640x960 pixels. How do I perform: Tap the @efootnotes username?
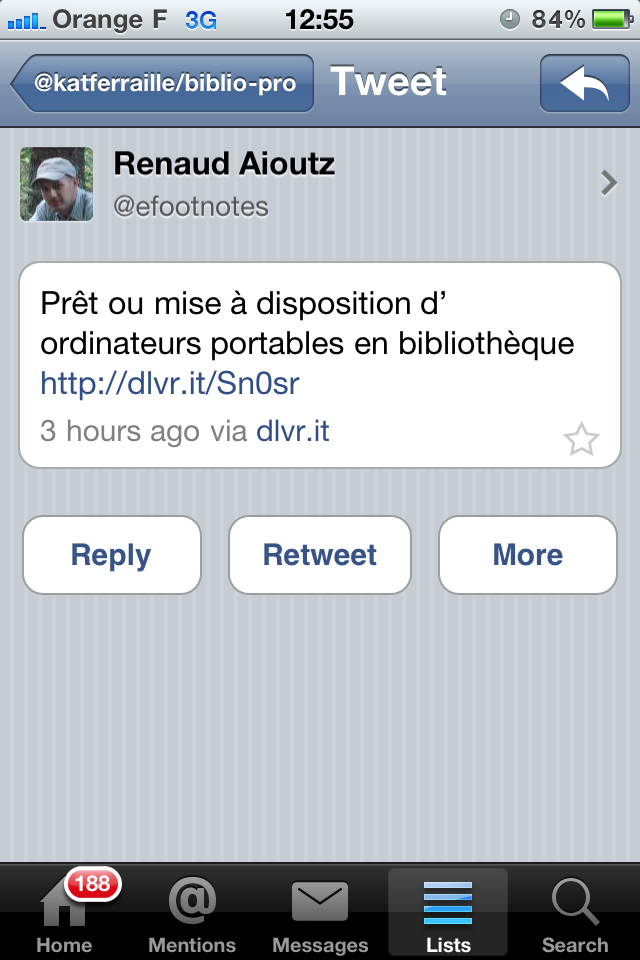click(x=191, y=207)
